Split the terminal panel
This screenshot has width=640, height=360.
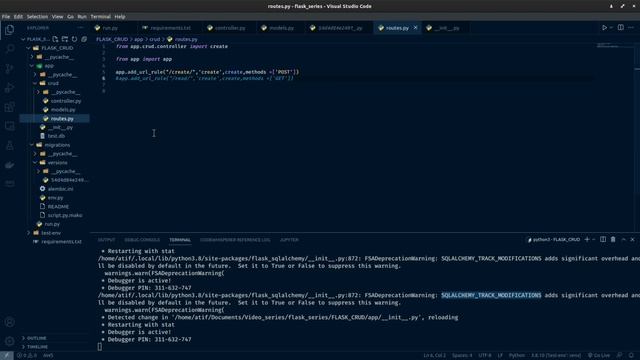tap(603, 240)
